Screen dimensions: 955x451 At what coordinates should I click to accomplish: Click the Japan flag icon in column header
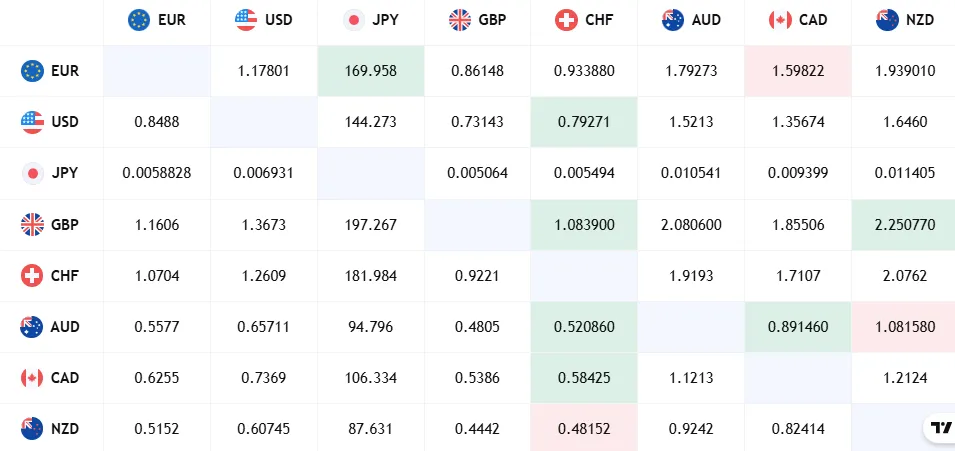pos(352,19)
